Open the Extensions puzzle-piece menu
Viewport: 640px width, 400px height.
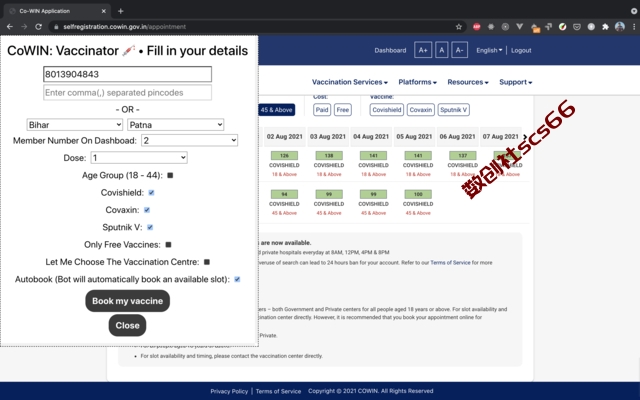[x=605, y=27]
